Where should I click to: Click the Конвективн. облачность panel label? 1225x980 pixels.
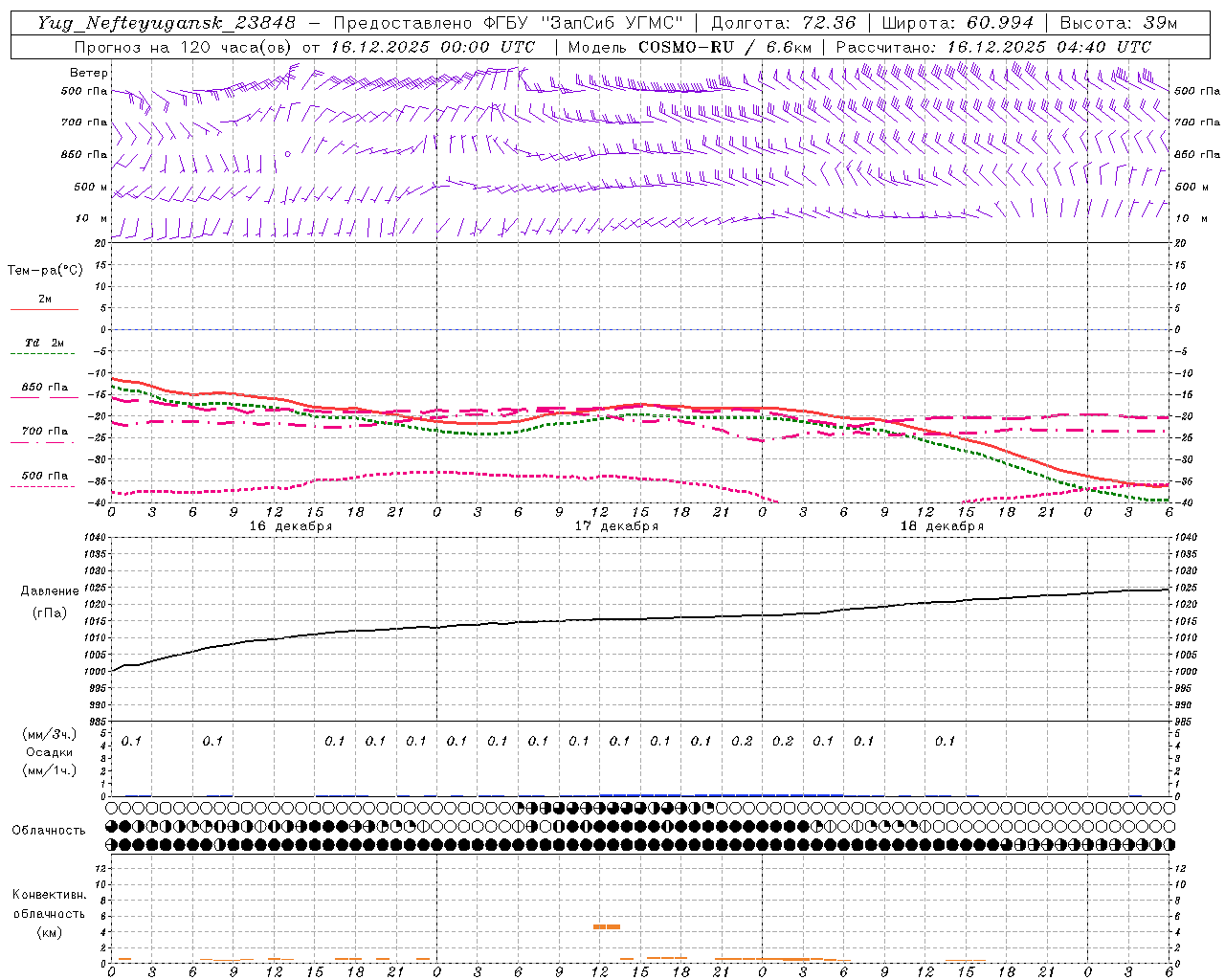tap(49, 913)
